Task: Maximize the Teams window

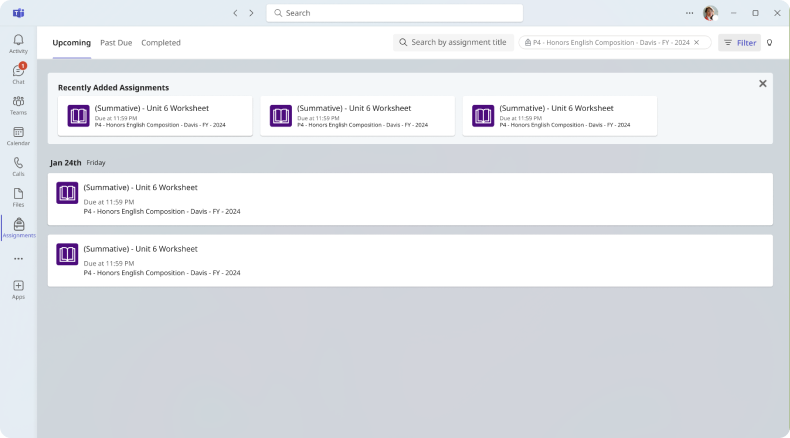Action: 755,13
